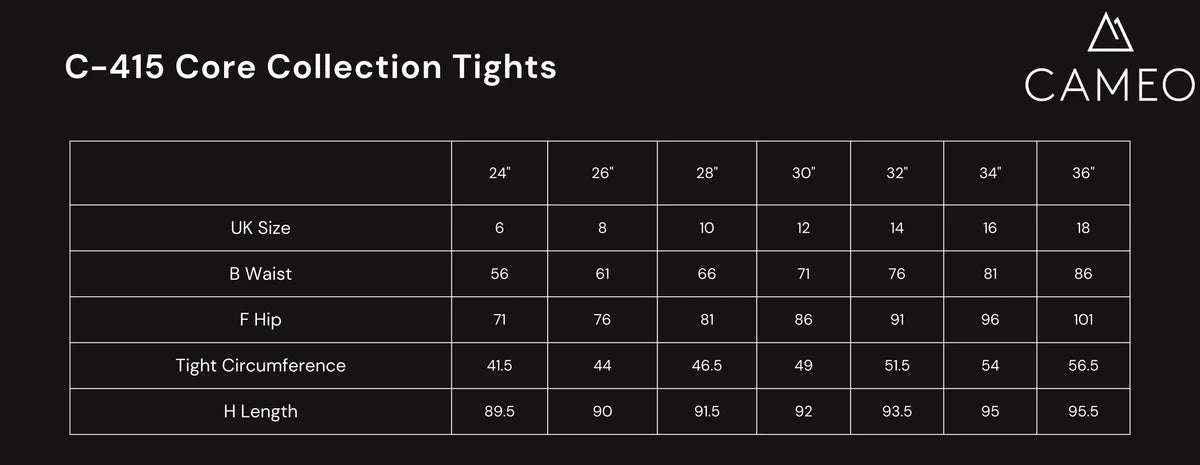
Task: Select the 30" size column header
Action: click(x=803, y=173)
